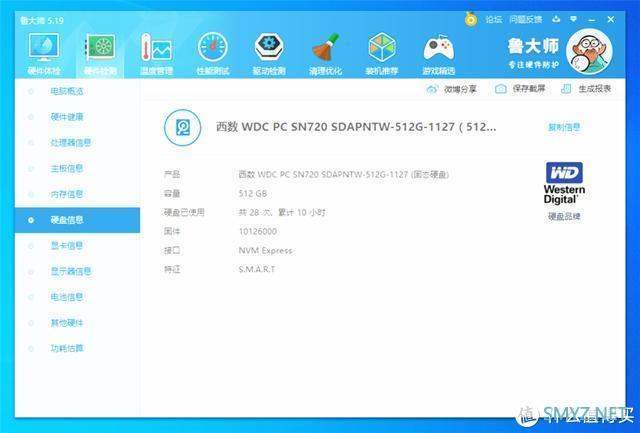Click 保存截屏 to save a screenshot

(520, 89)
